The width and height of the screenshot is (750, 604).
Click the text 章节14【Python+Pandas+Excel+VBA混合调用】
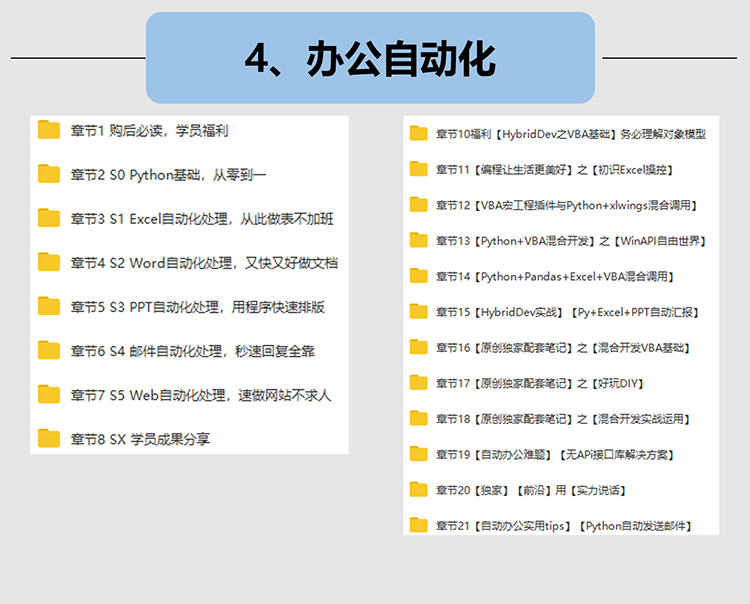click(555, 276)
